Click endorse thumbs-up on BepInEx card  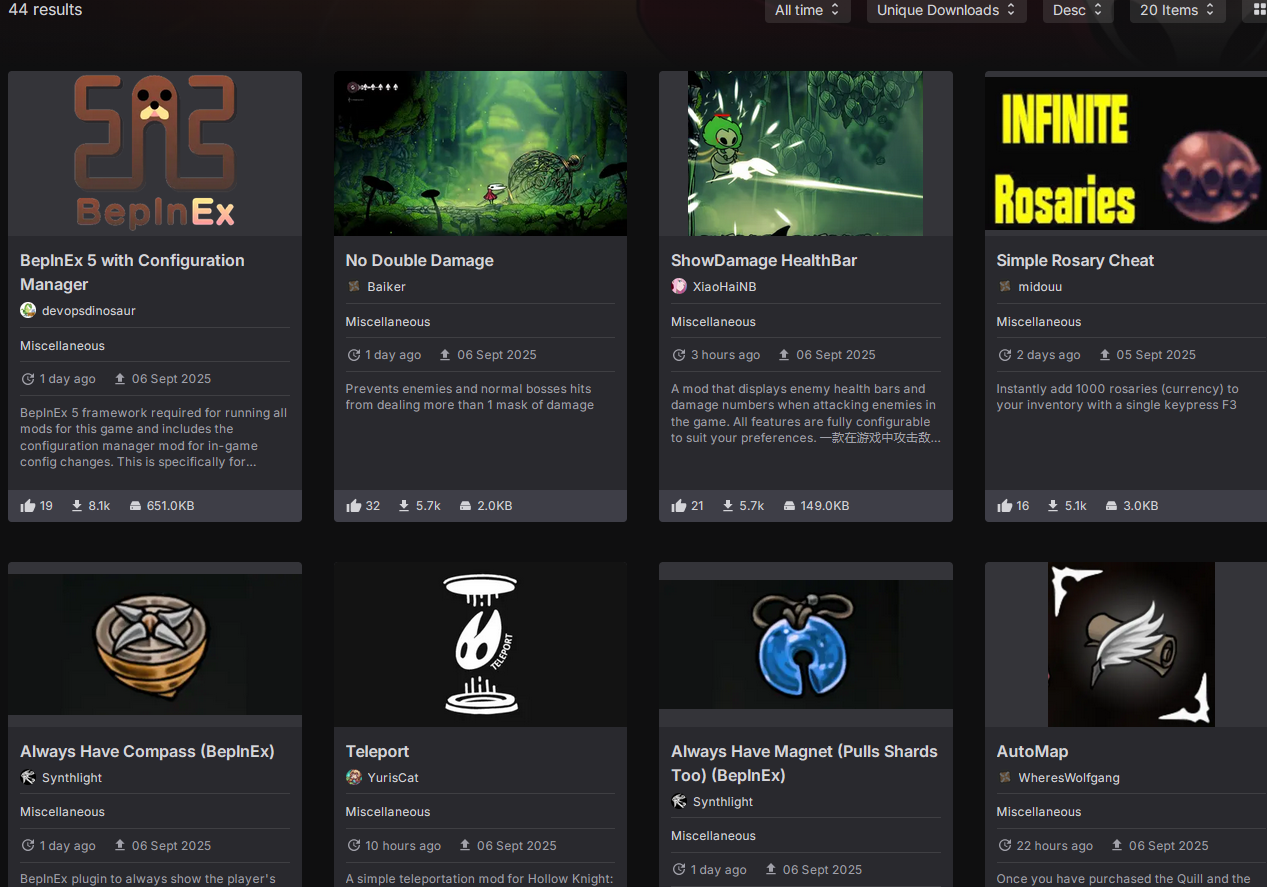click(28, 506)
